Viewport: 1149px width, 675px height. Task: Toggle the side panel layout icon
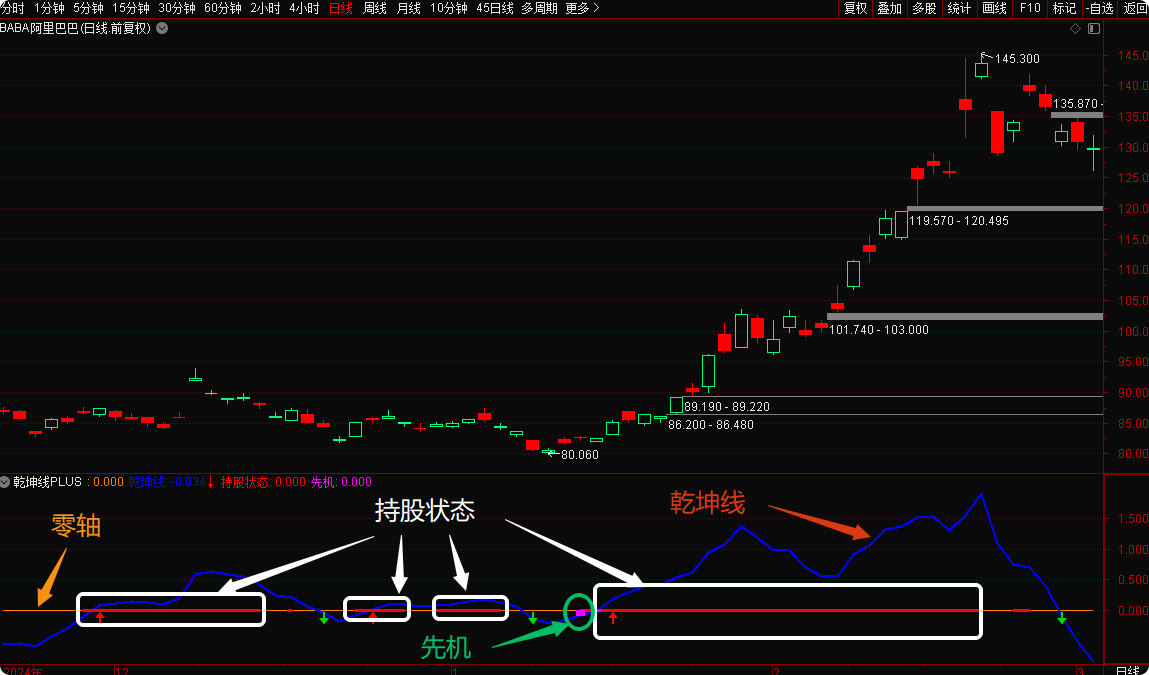coord(1094,29)
